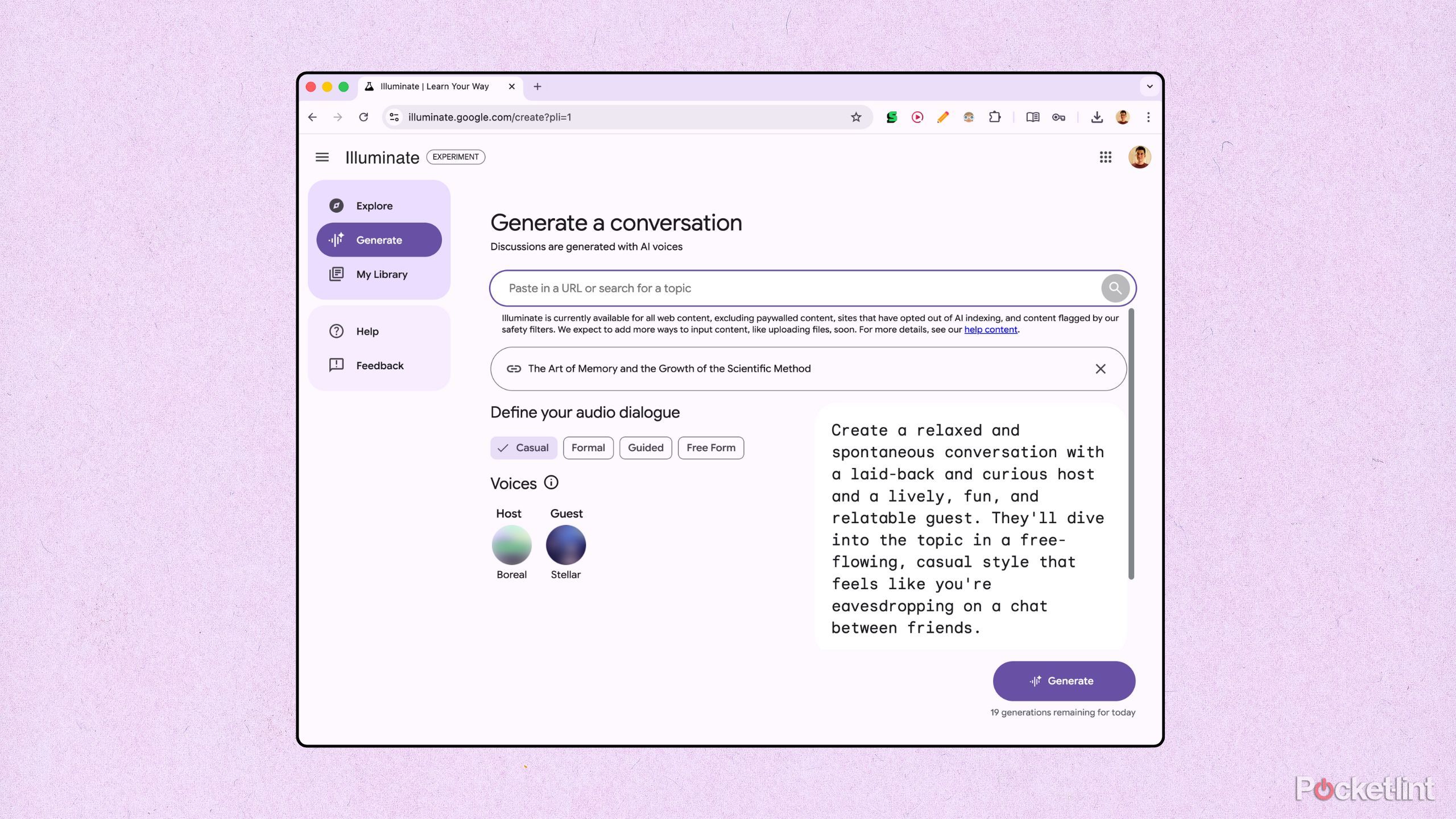Click the search magnifier button
The image size is (1456, 819).
pyautogui.click(x=1115, y=288)
